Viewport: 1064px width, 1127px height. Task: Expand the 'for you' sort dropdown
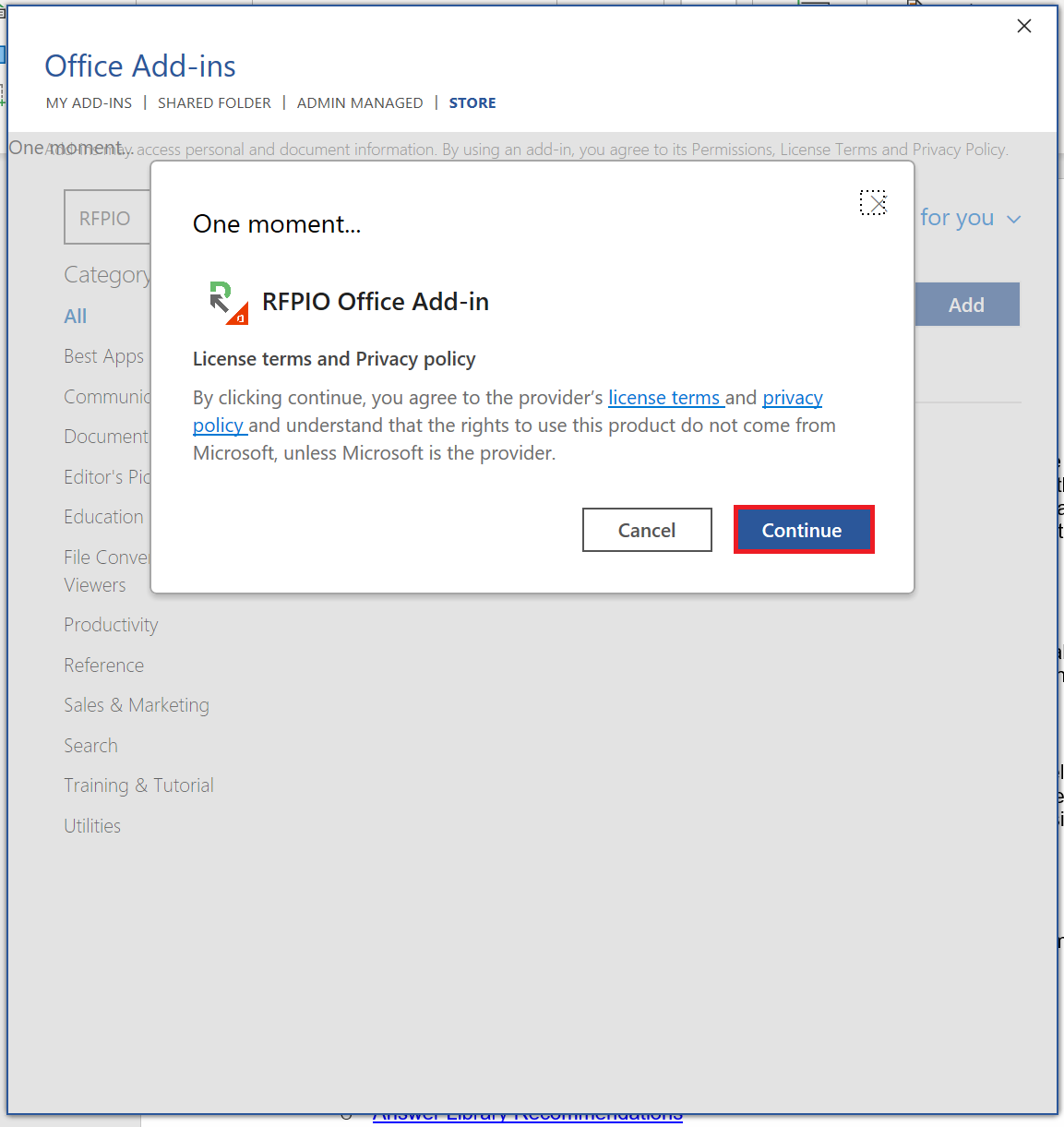[x=970, y=218]
